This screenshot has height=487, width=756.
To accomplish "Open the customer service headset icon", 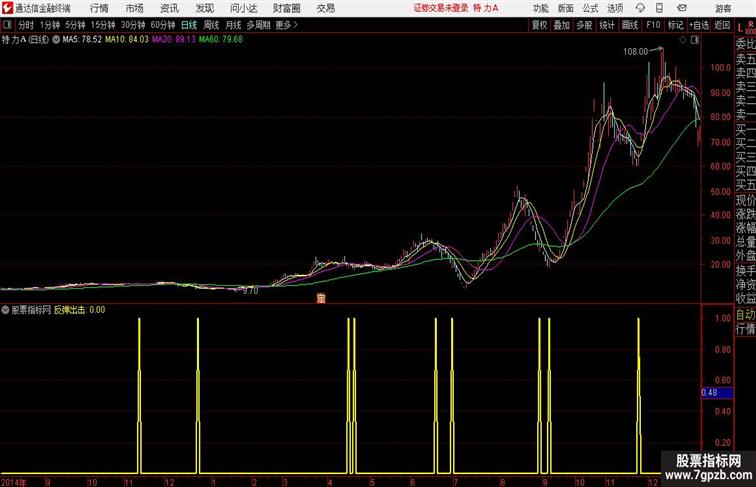I will (x=640, y=8).
